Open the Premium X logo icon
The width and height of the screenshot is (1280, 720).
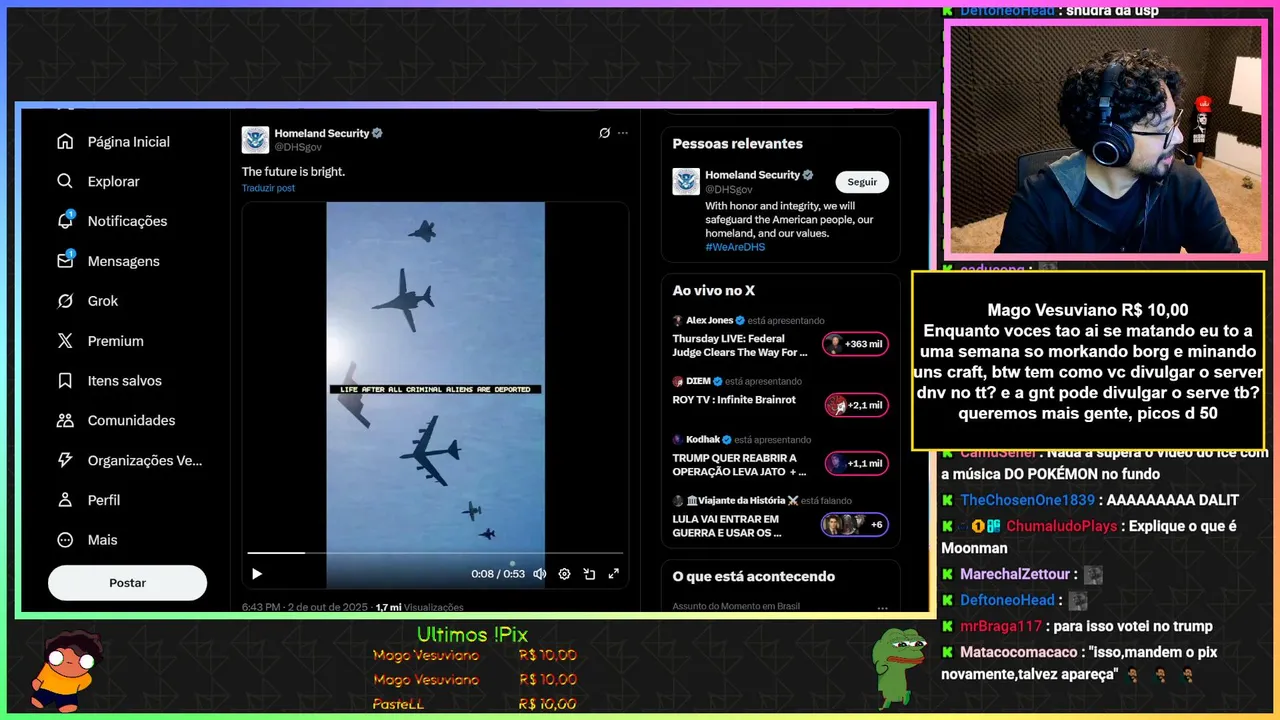click(65, 341)
